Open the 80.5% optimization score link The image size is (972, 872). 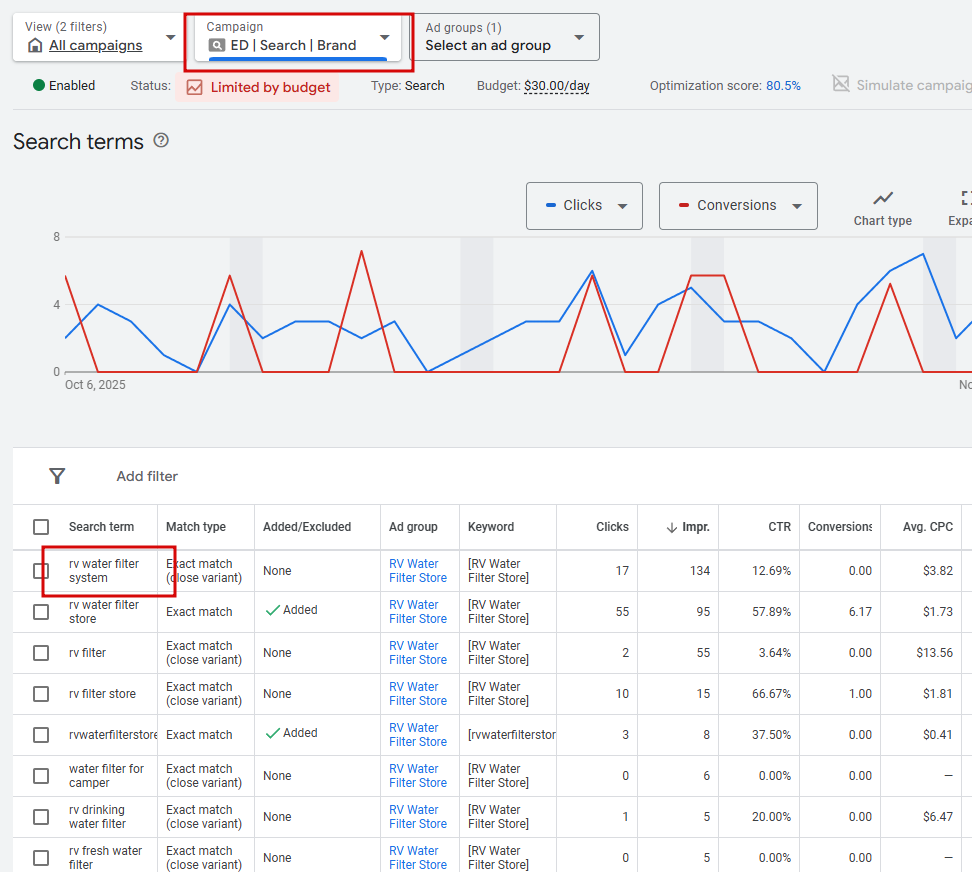pos(783,86)
